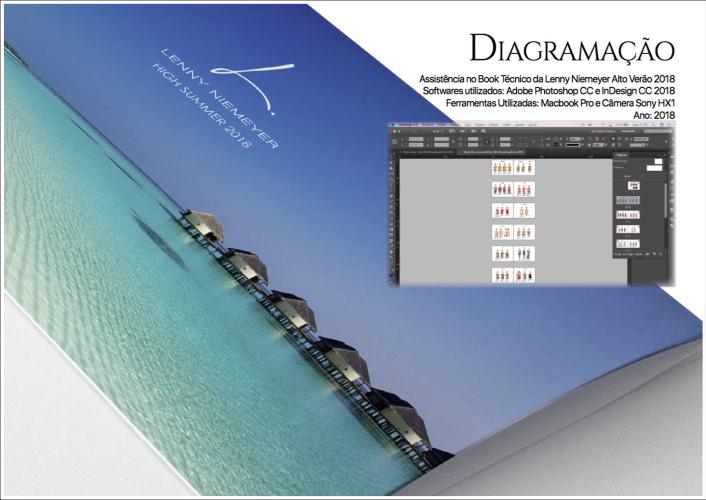Select last visible spread thumbnail in Pages panel
Screen dimensions: 706x500
pos(628,243)
